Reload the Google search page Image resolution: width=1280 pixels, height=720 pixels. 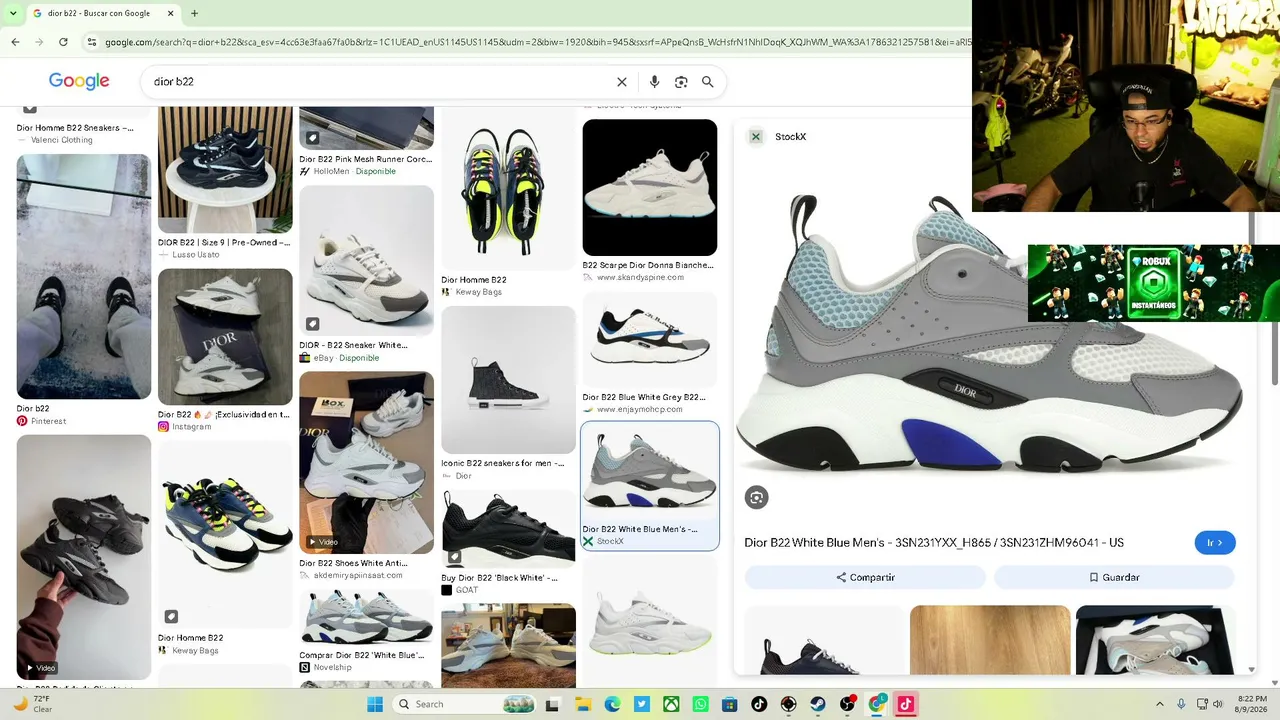[63, 42]
